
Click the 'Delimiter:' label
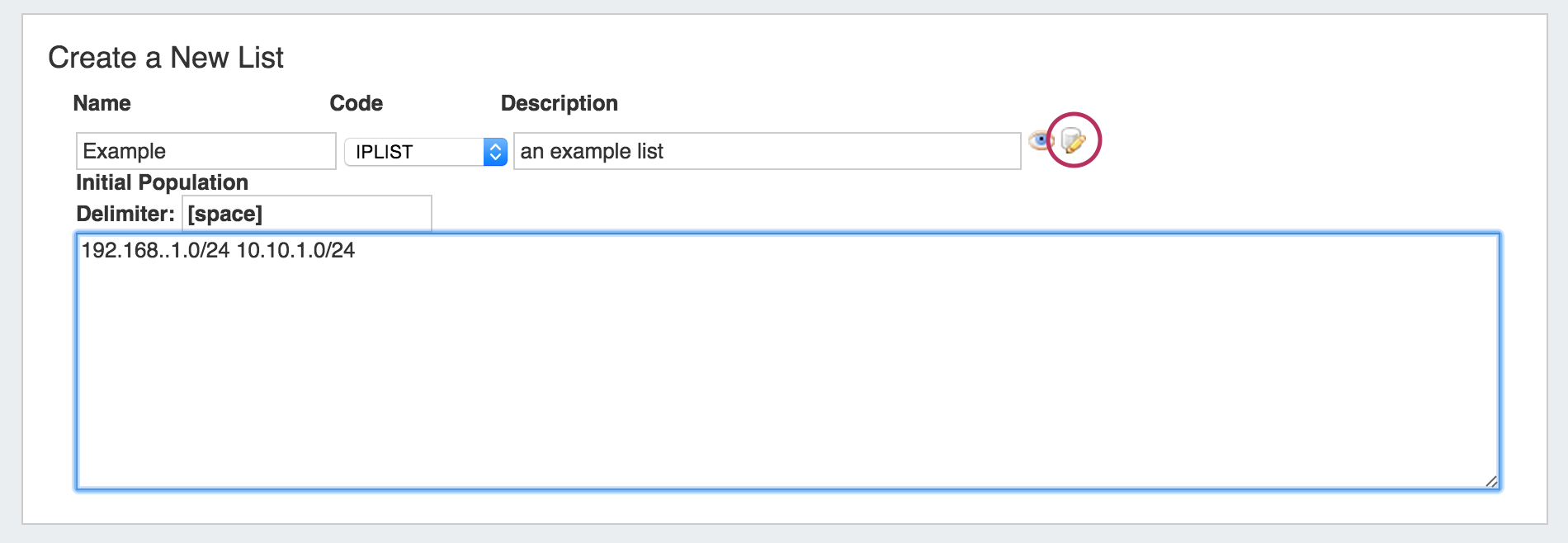tap(125, 215)
